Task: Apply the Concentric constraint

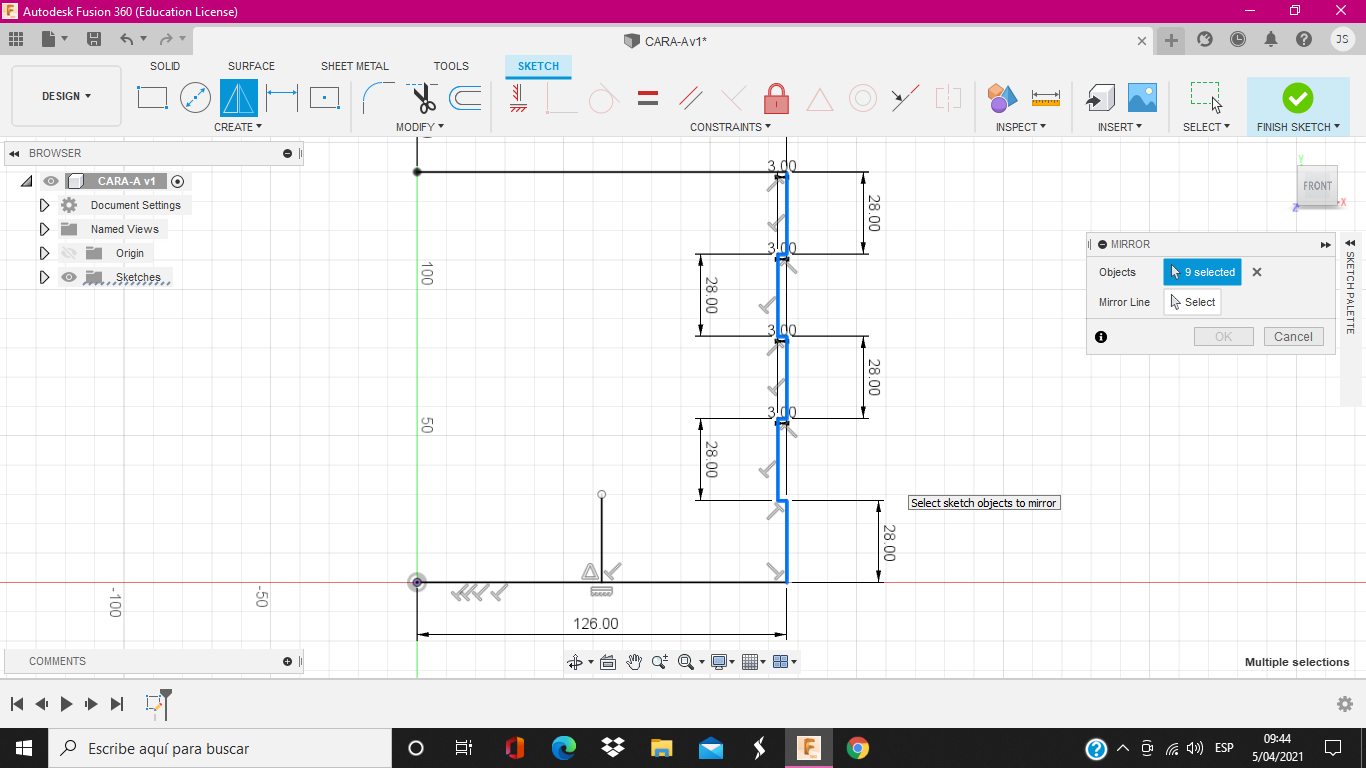Action: coord(863,98)
